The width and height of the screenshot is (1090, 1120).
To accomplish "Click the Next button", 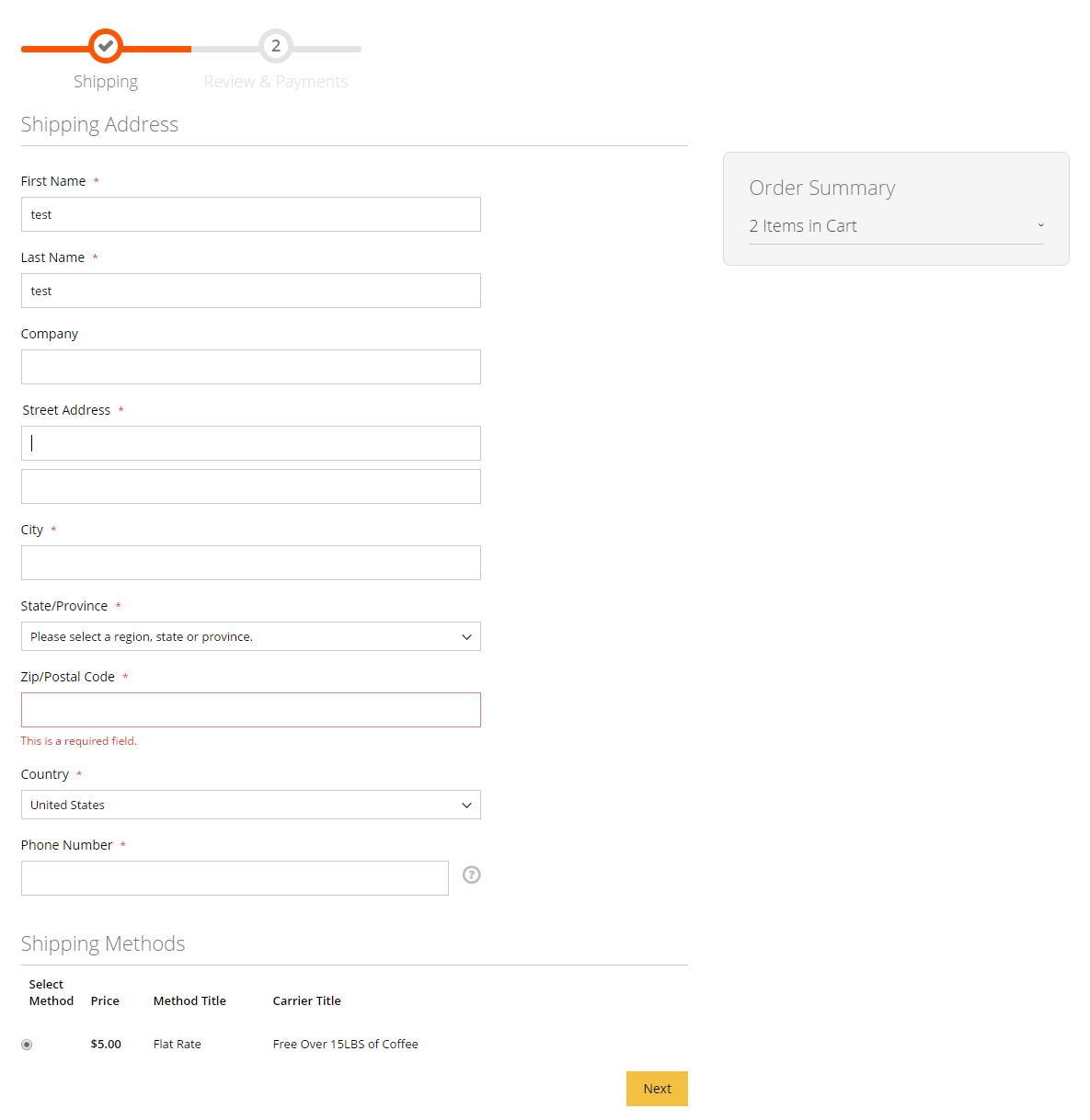I will coord(657,1089).
